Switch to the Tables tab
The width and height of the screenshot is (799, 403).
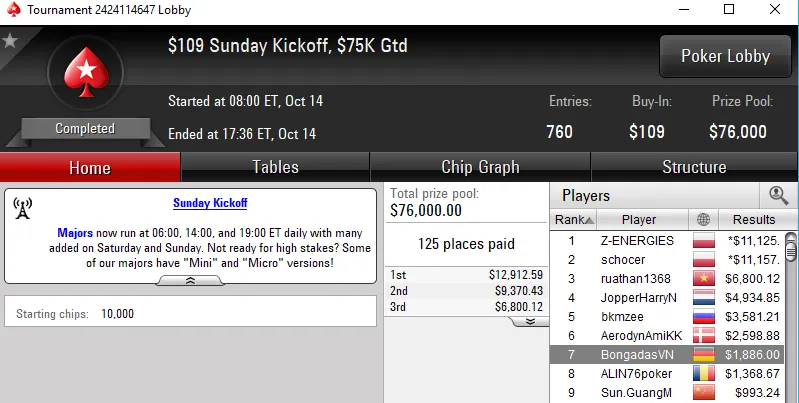click(275, 167)
